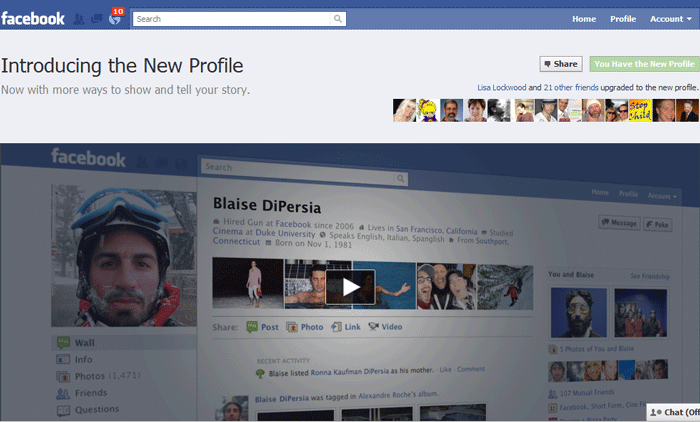Screen dimensions: 700x422
Task: Open the friend requests icon in top bar
Action: tap(79, 19)
